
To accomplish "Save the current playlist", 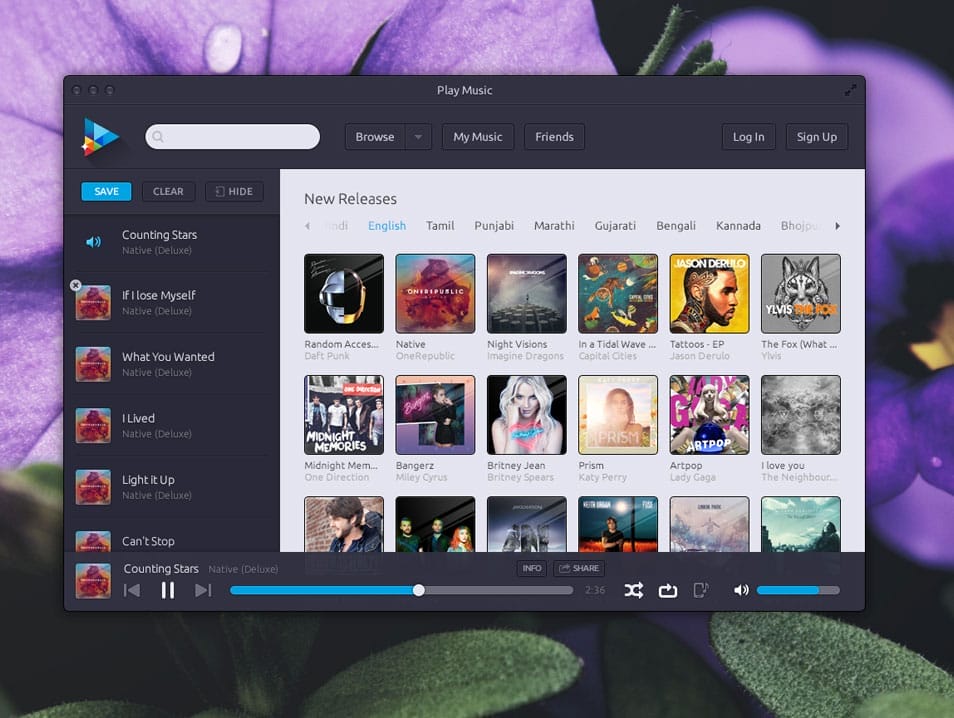I will tap(105, 191).
